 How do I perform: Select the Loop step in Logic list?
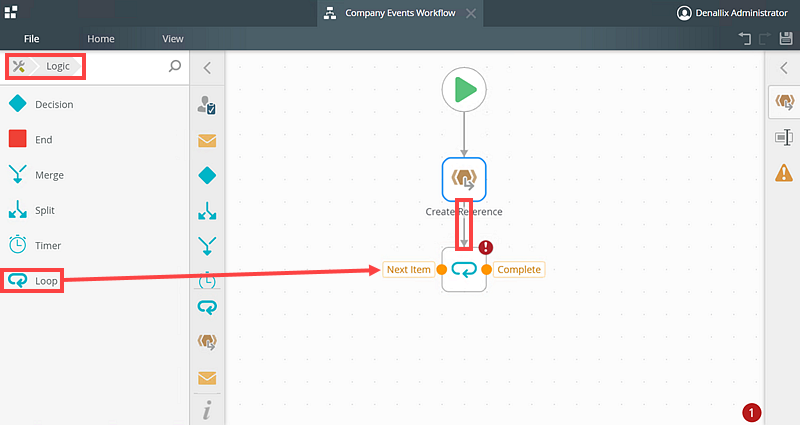[94, 281]
